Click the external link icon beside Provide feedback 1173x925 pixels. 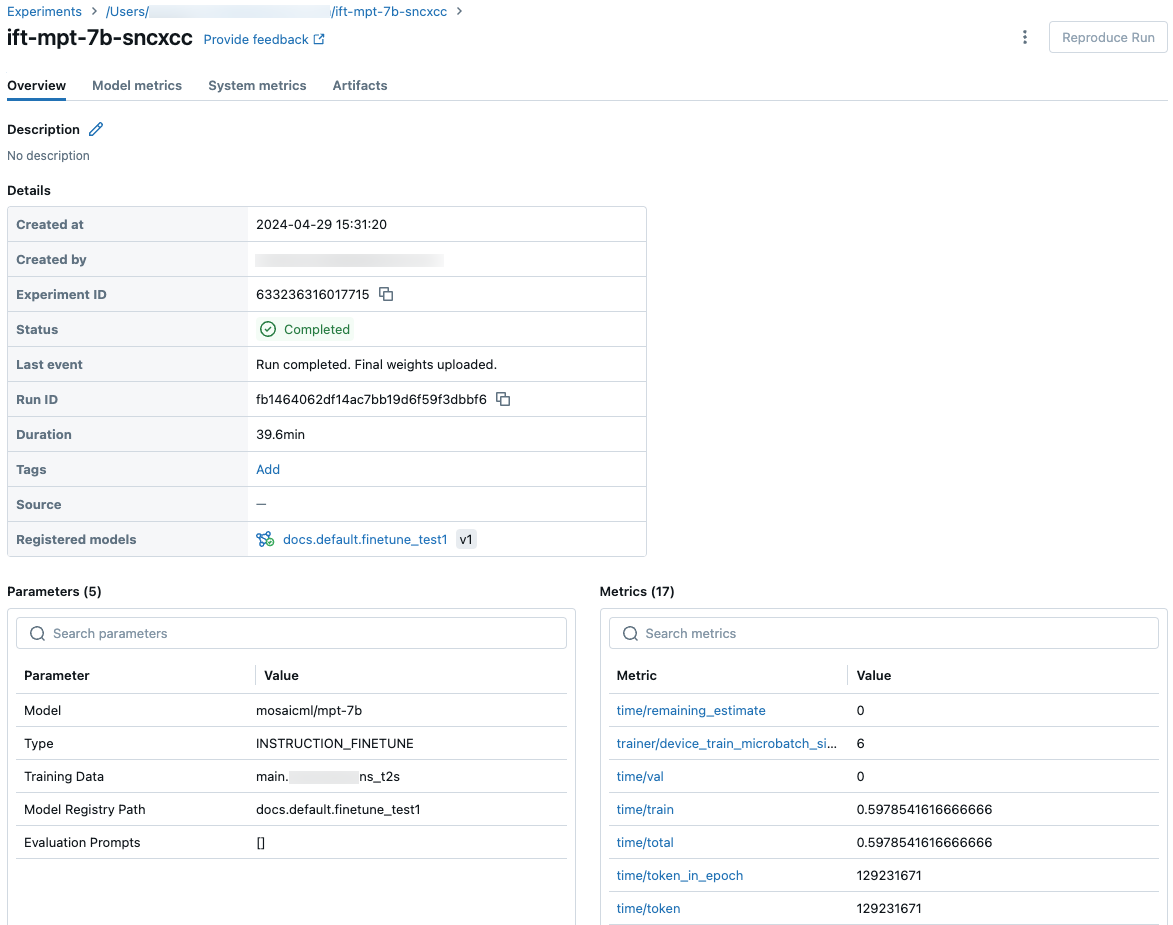pos(319,40)
